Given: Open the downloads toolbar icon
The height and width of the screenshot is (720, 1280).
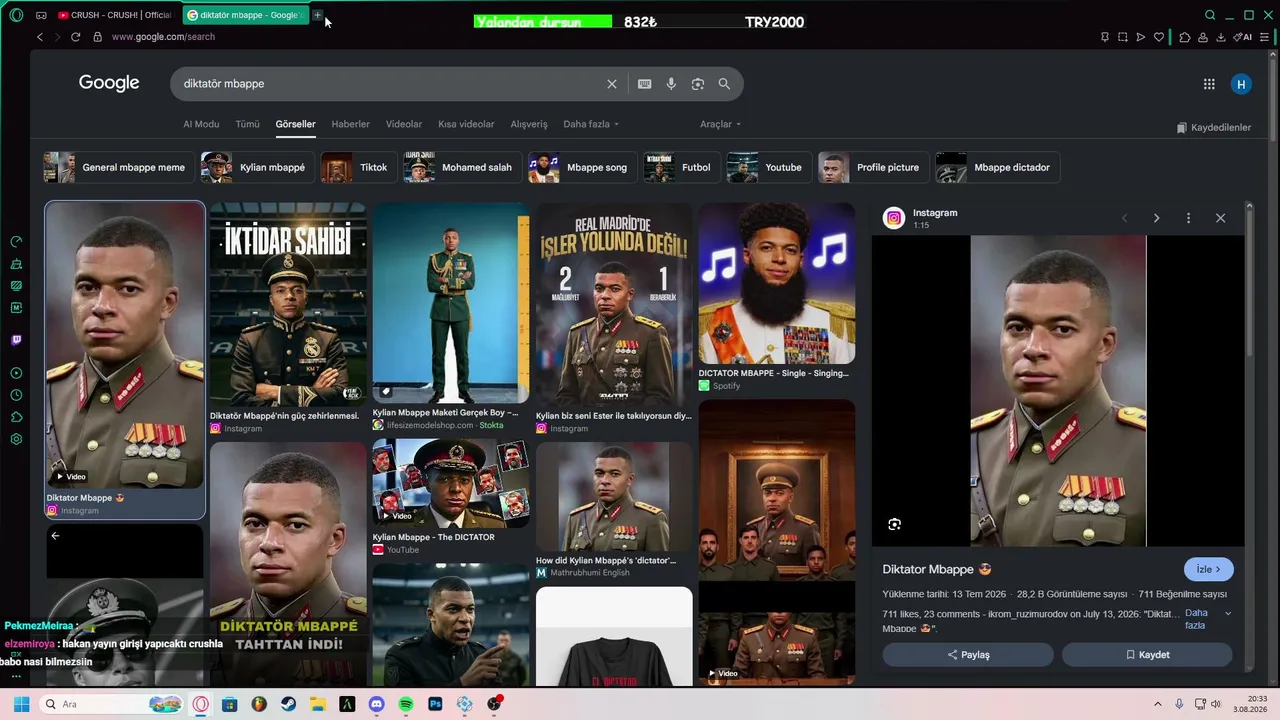Looking at the screenshot, I should (1221, 37).
